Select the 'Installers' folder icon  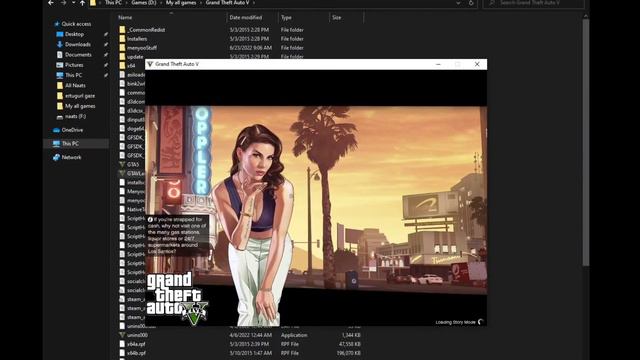coord(122,39)
